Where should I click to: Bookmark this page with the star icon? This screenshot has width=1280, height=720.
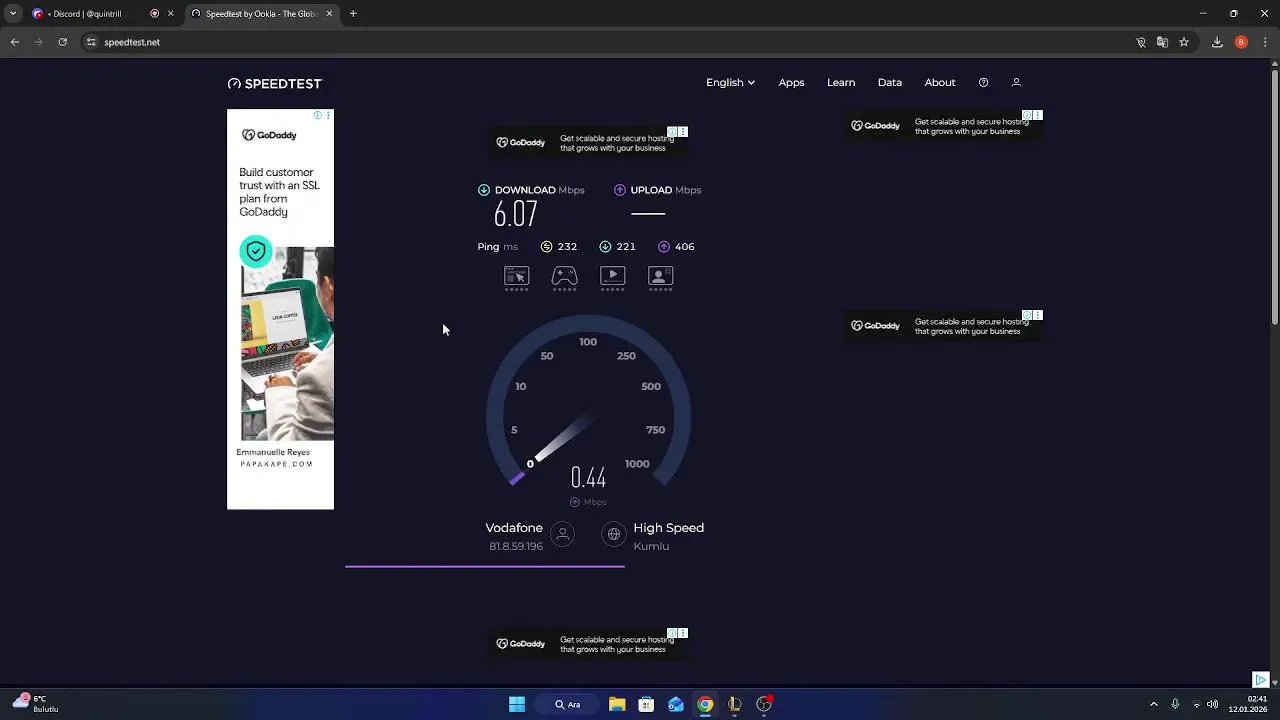point(1184,42)
